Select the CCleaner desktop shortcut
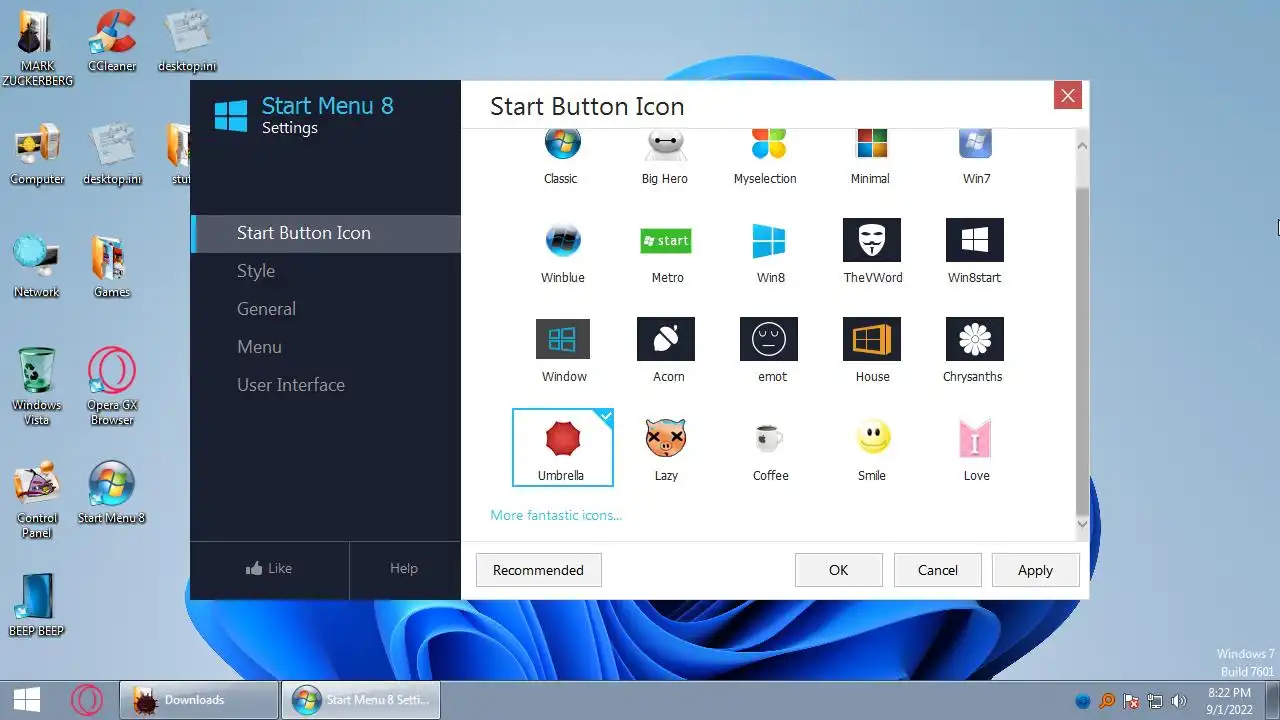 point(112,40)
